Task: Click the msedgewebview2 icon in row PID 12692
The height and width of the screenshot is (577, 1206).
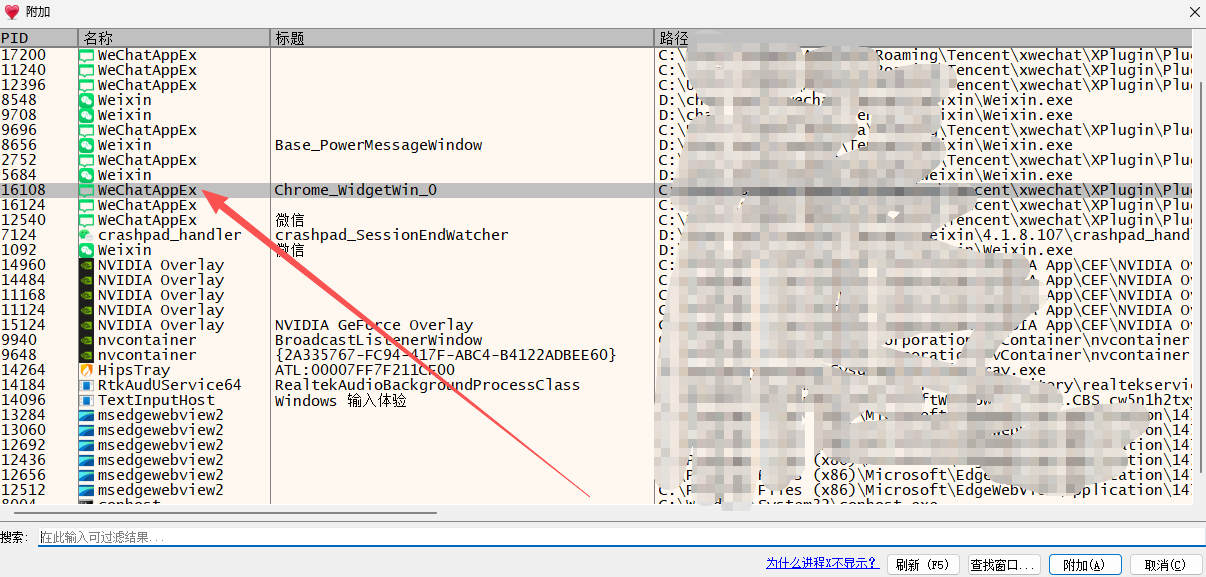Action: [87, 445]
